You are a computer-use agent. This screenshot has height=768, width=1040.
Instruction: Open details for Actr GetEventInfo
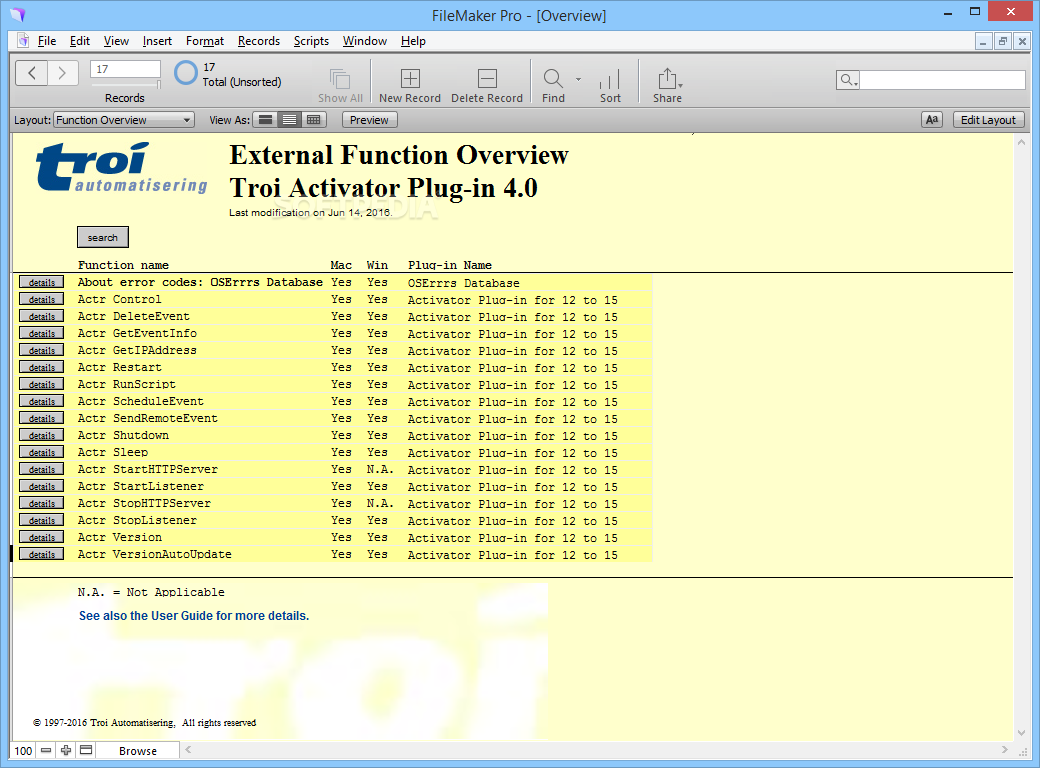(x=42, y=334)
